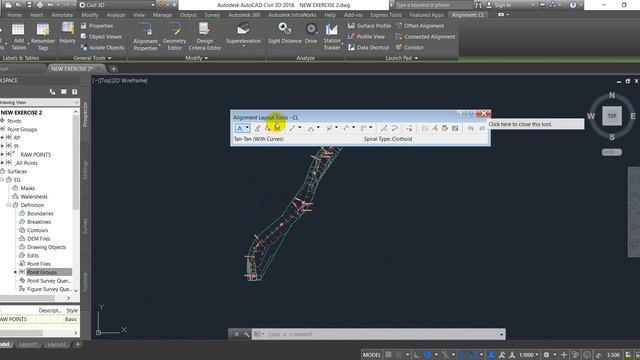Switch to the Home ribbon tab
This screenshot has height=360, width=640.
15,15
